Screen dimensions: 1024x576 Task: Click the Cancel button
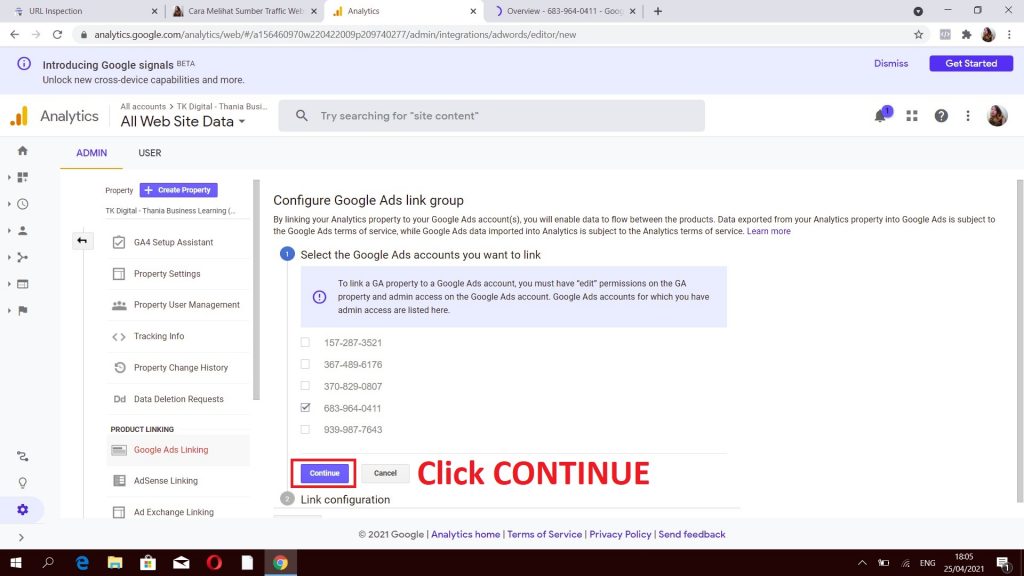[x=385, y=473]
